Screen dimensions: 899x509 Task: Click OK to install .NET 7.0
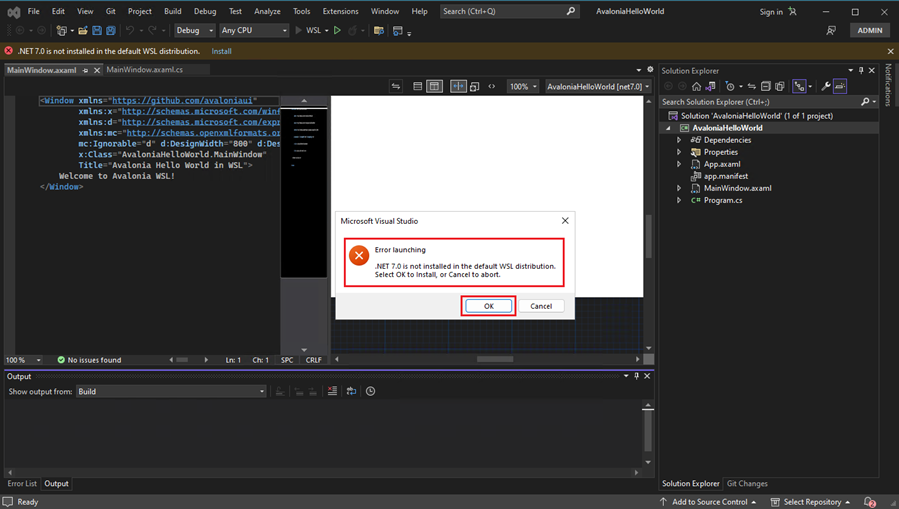[488, 306]
